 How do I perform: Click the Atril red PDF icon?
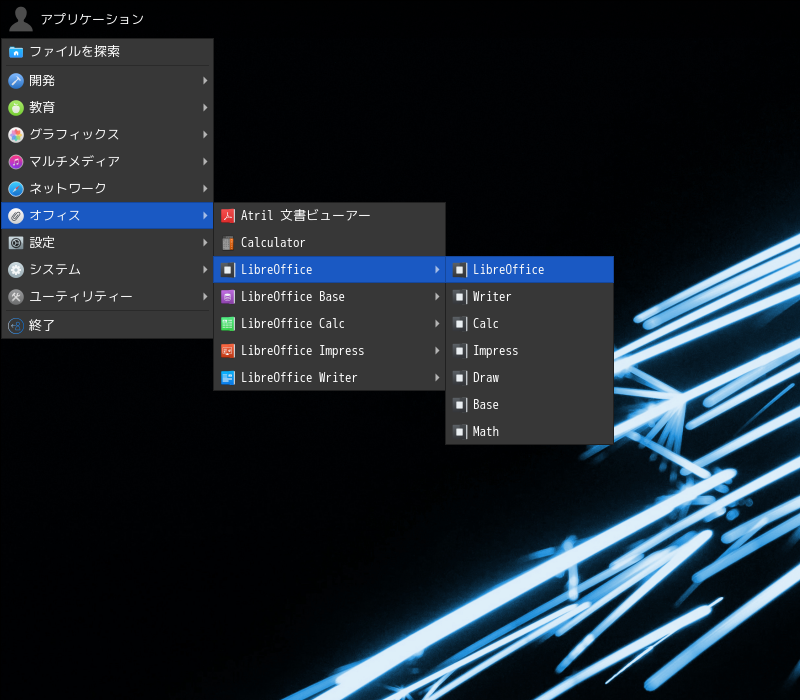(228, 216)
